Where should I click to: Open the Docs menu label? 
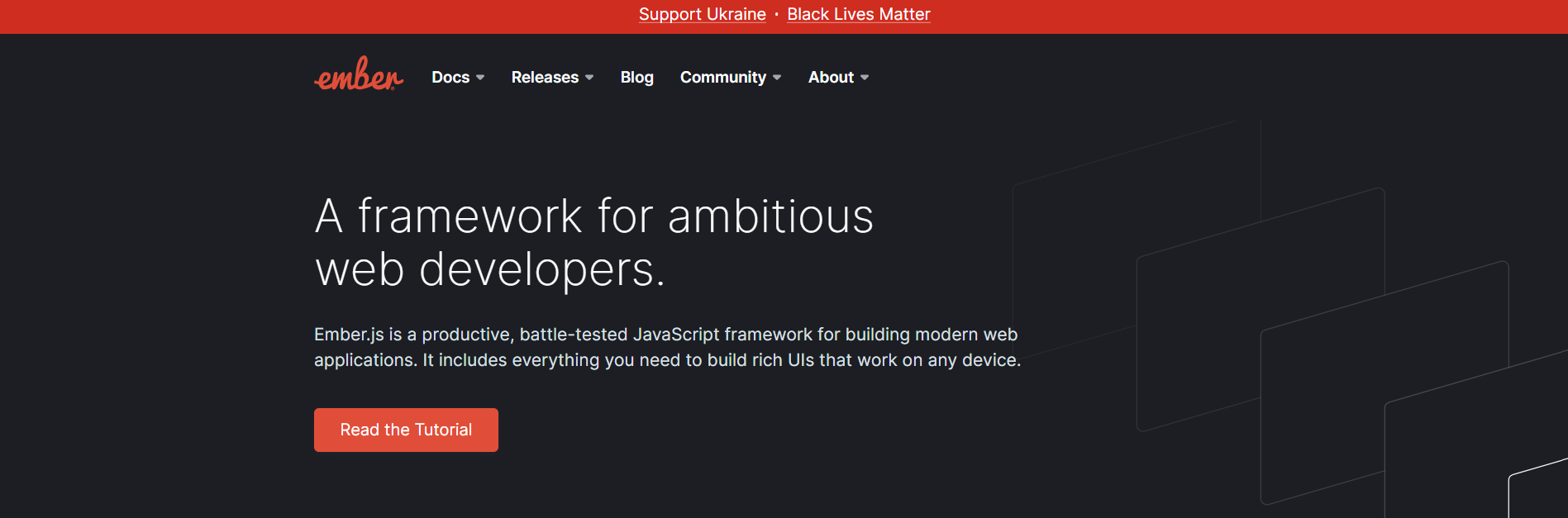(450, 77)
